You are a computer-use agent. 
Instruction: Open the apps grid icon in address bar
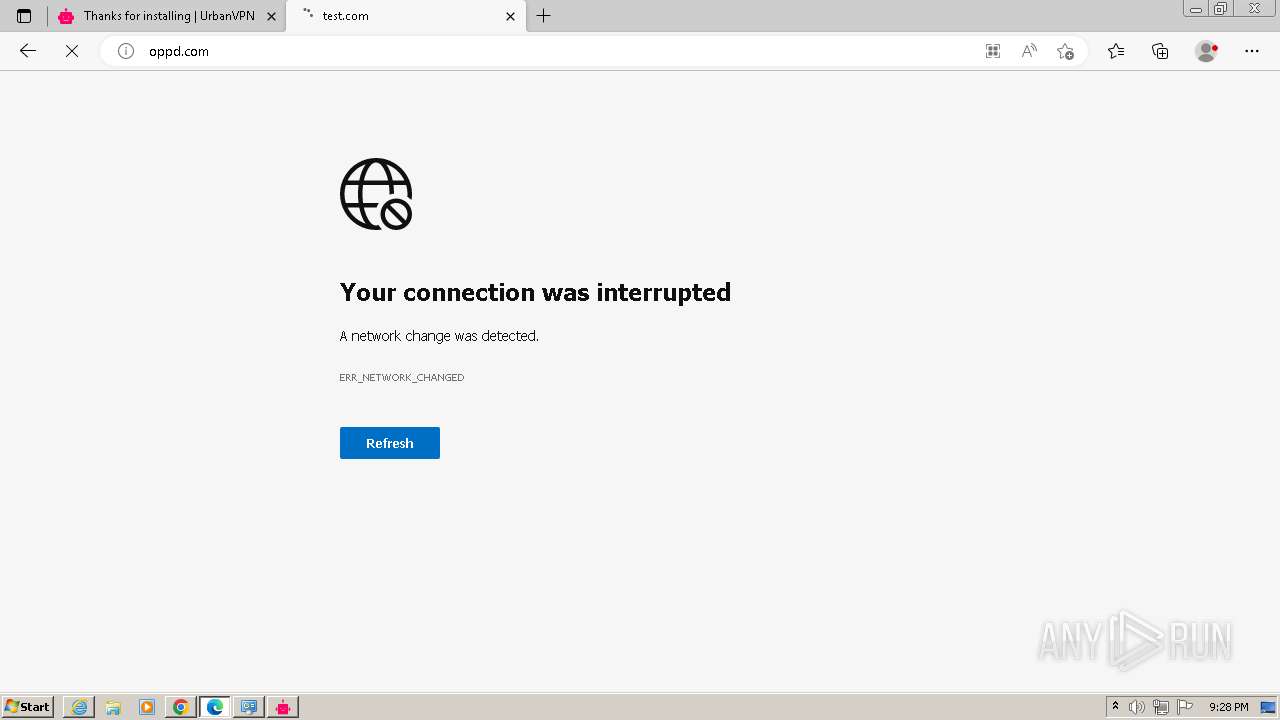[x=993, y=51]
